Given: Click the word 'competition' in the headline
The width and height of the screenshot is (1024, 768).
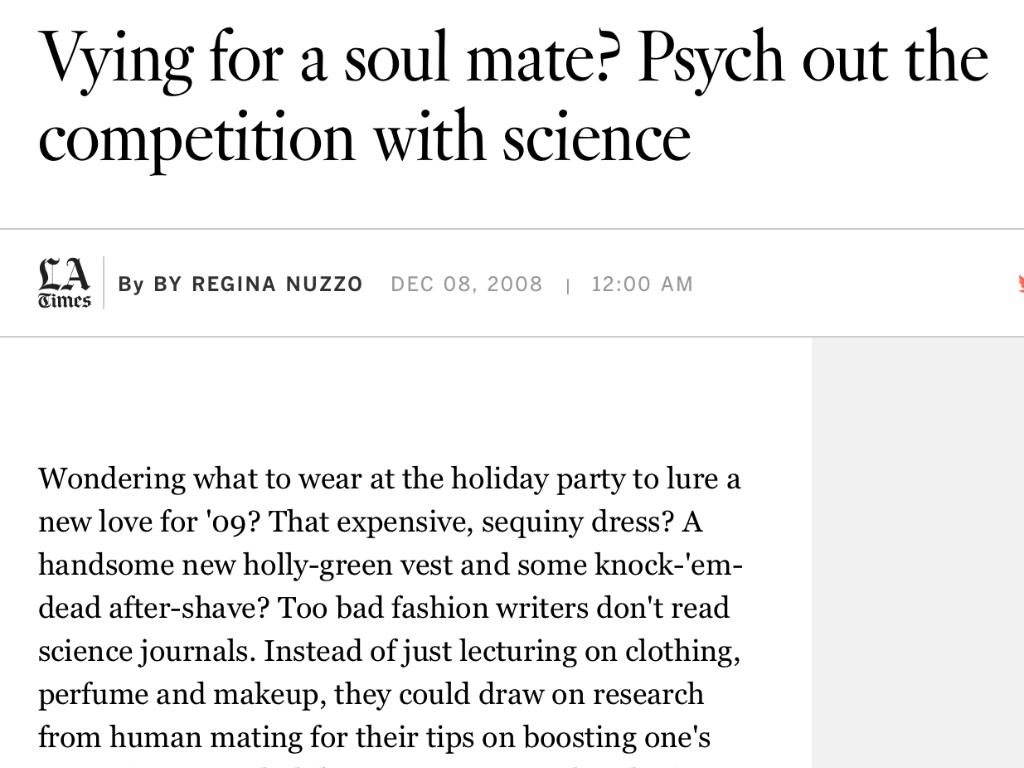Looking at the screenshot, I should point(196,137).
